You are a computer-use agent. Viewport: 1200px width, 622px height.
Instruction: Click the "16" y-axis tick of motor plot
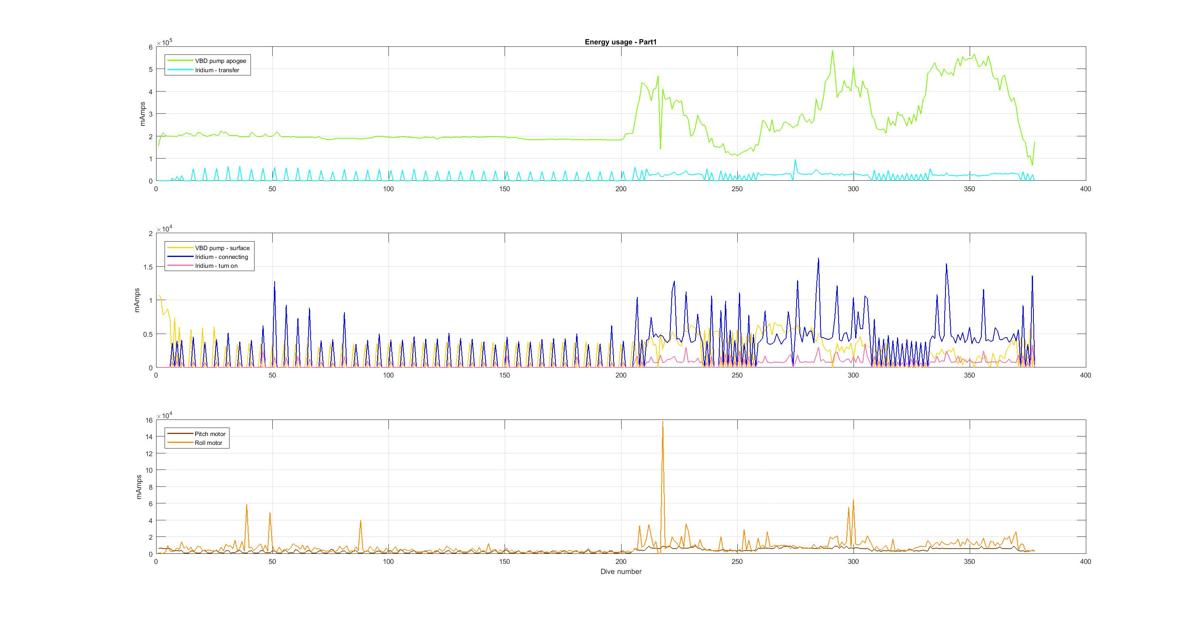pyautogui.click(x=148, y=420)
